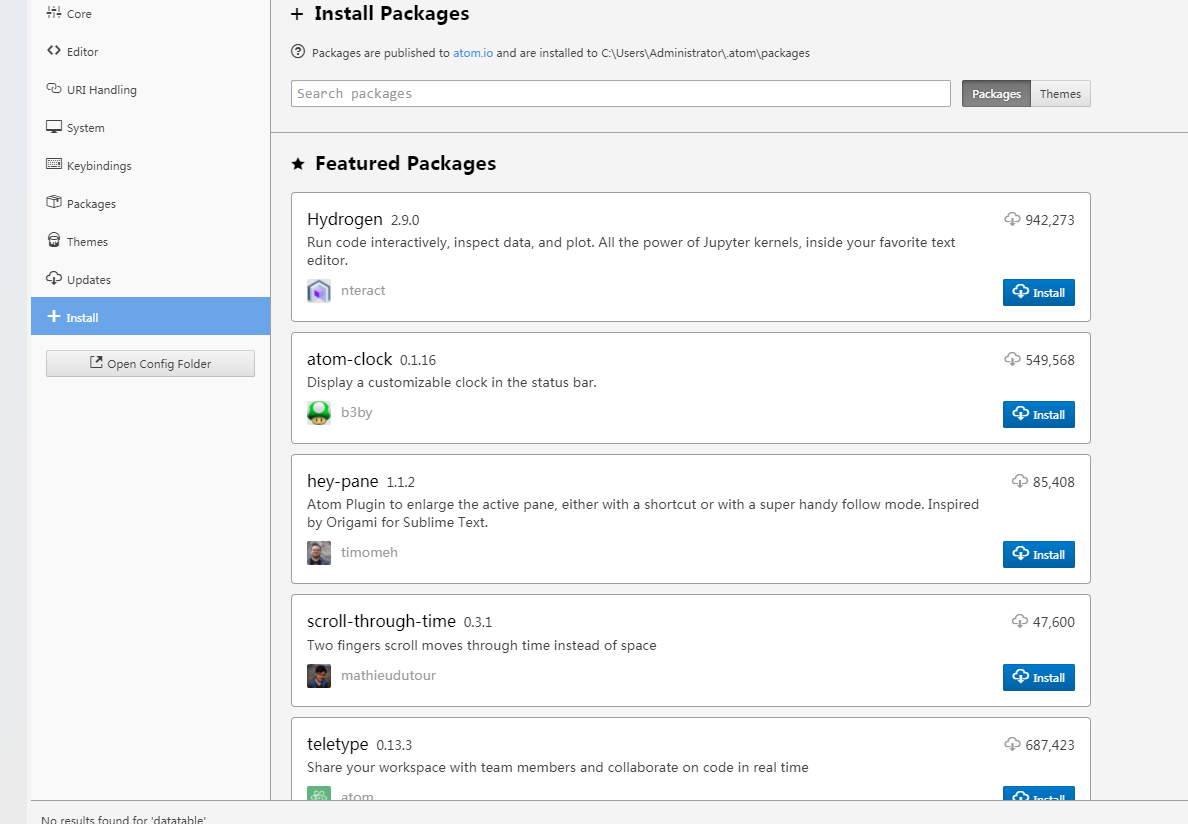This screenshot has height=824, width=1188.
Task: Select URI Handling in sidebar
Action: point(150,89)
